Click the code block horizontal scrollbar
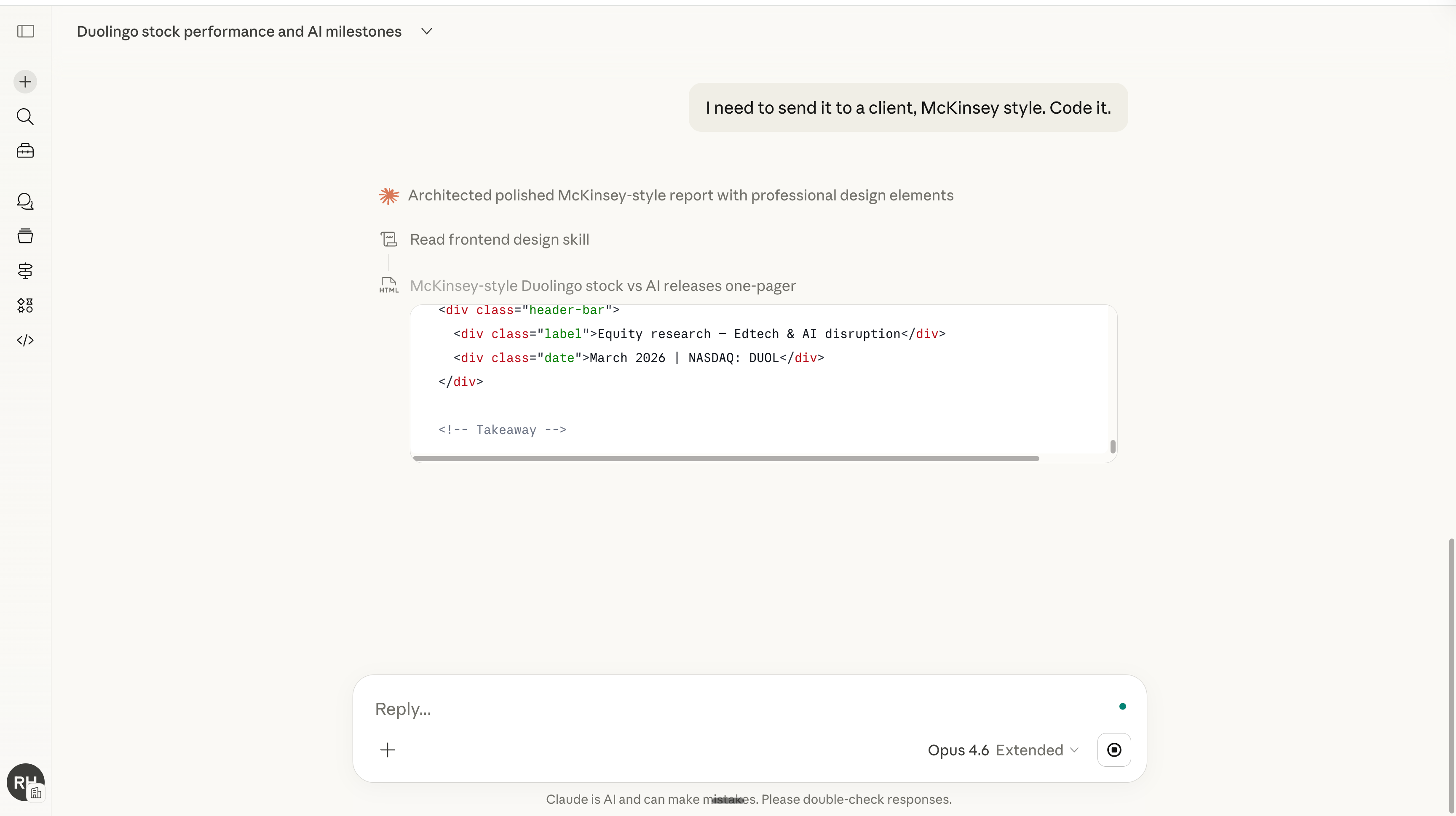This screenshot has width=1456, height=816. (726, 459)
